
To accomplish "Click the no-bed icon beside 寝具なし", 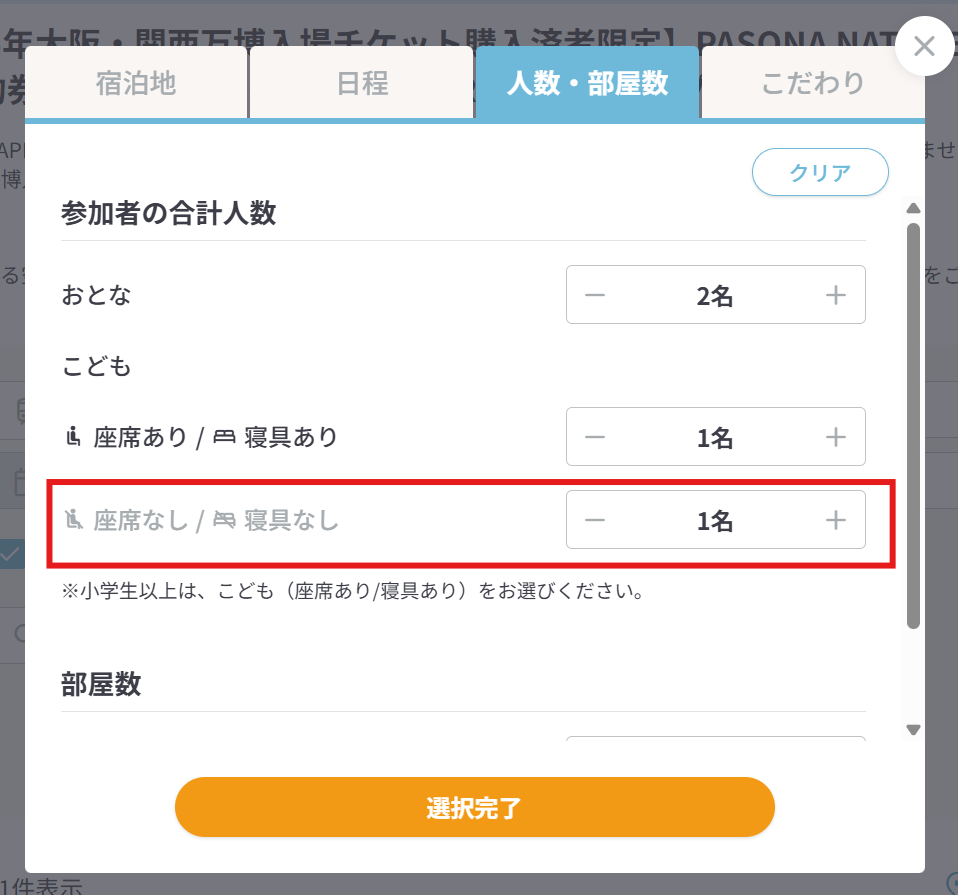I will click(224, 519).
